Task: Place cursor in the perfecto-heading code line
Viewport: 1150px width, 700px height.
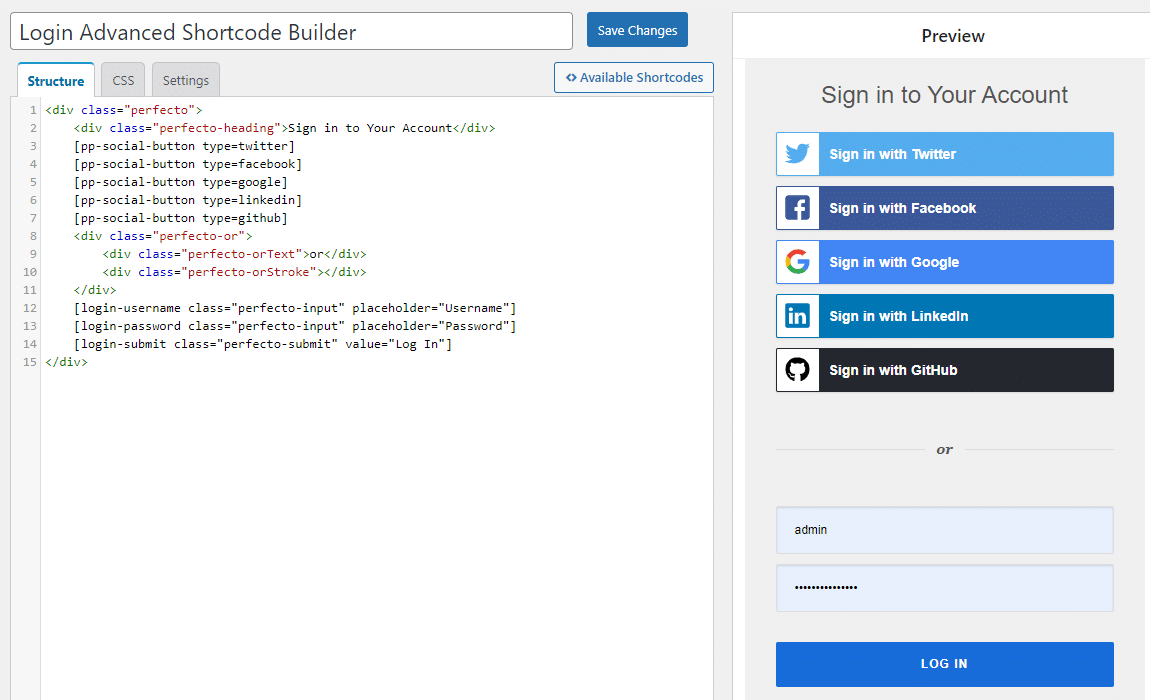Action: (284, 128)
